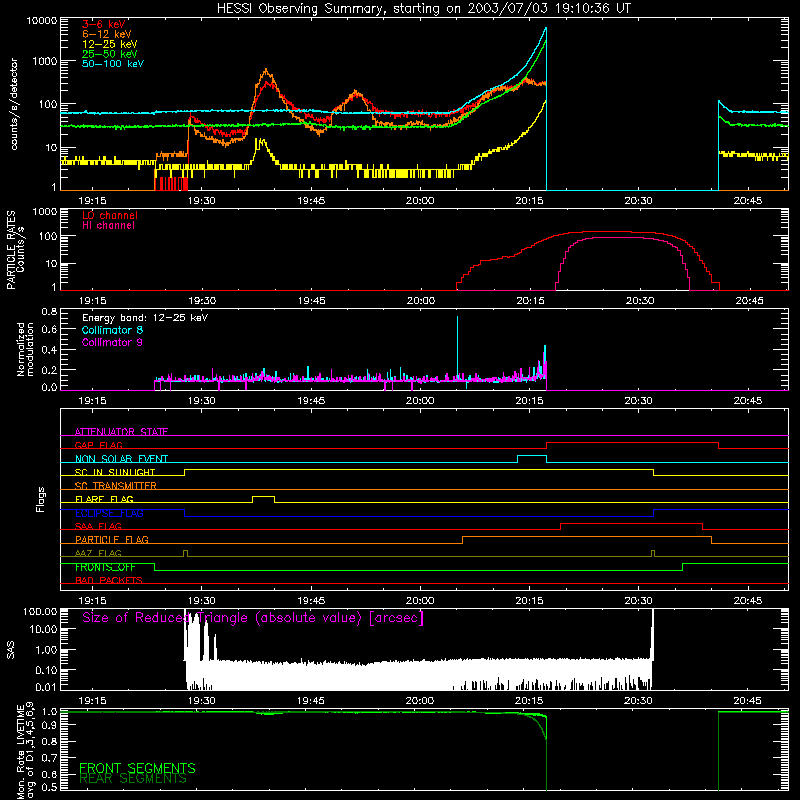
Task: Click the 10000 y-axis tick label
Action: tap(42, 20)
